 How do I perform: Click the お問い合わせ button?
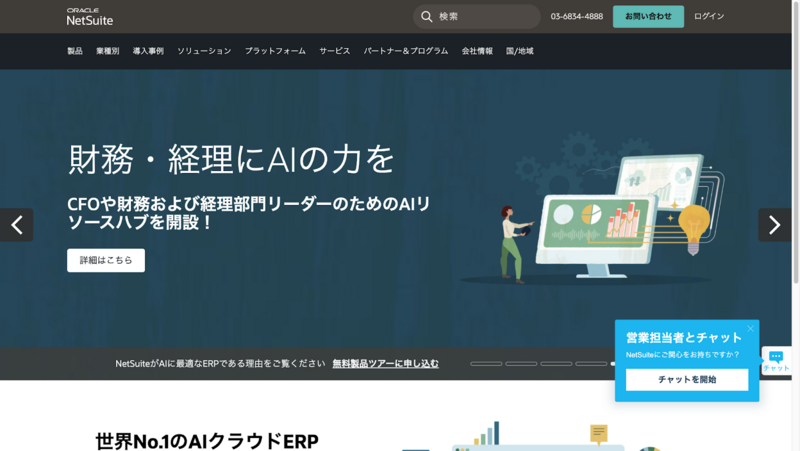(648, 16)
